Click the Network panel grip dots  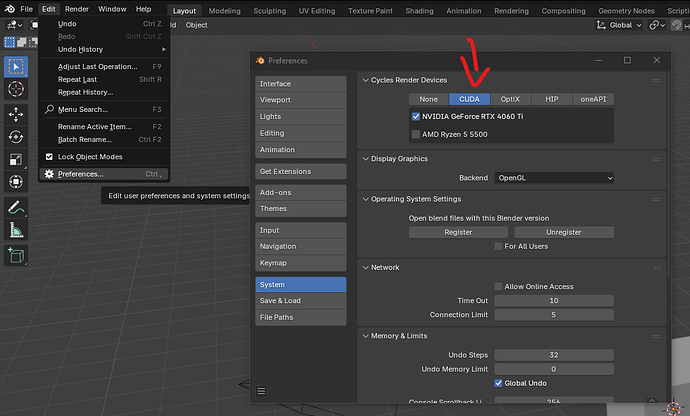coord(657,268)
